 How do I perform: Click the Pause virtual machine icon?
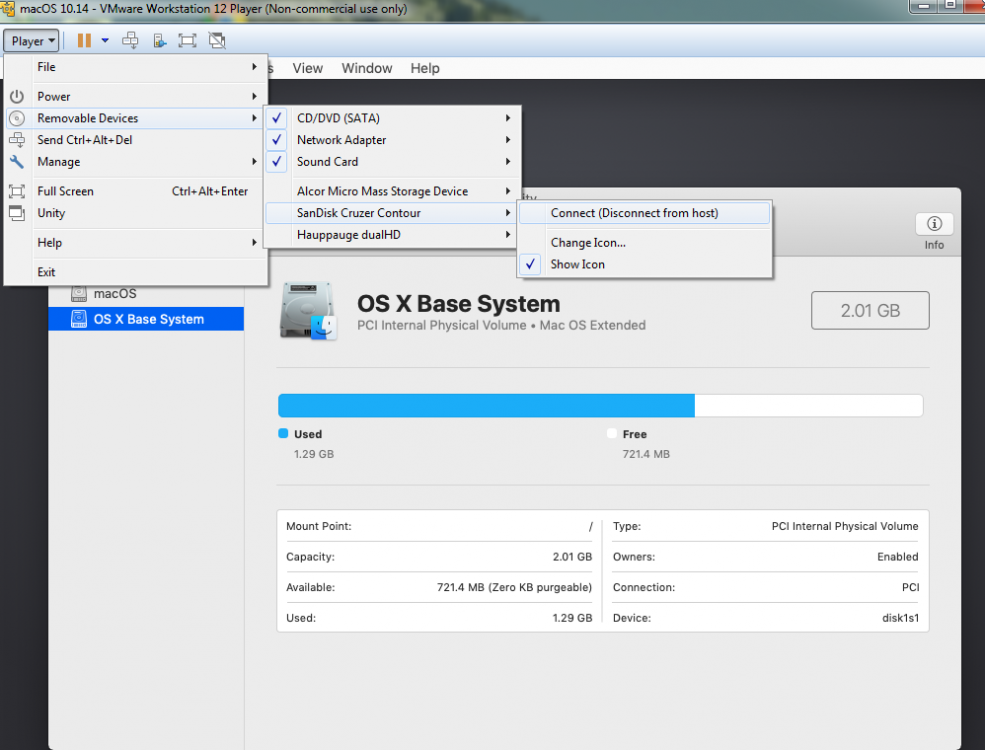coord(84,41)
